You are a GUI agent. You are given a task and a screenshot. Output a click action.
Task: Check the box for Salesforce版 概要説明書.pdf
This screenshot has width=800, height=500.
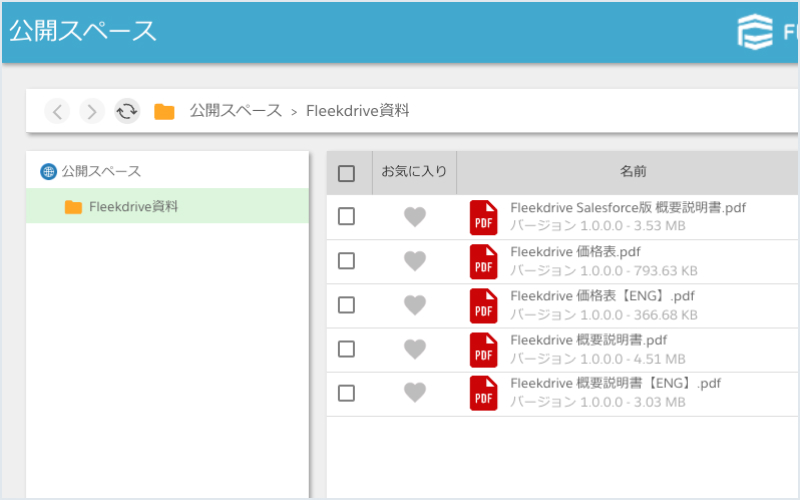coord(346,216)
